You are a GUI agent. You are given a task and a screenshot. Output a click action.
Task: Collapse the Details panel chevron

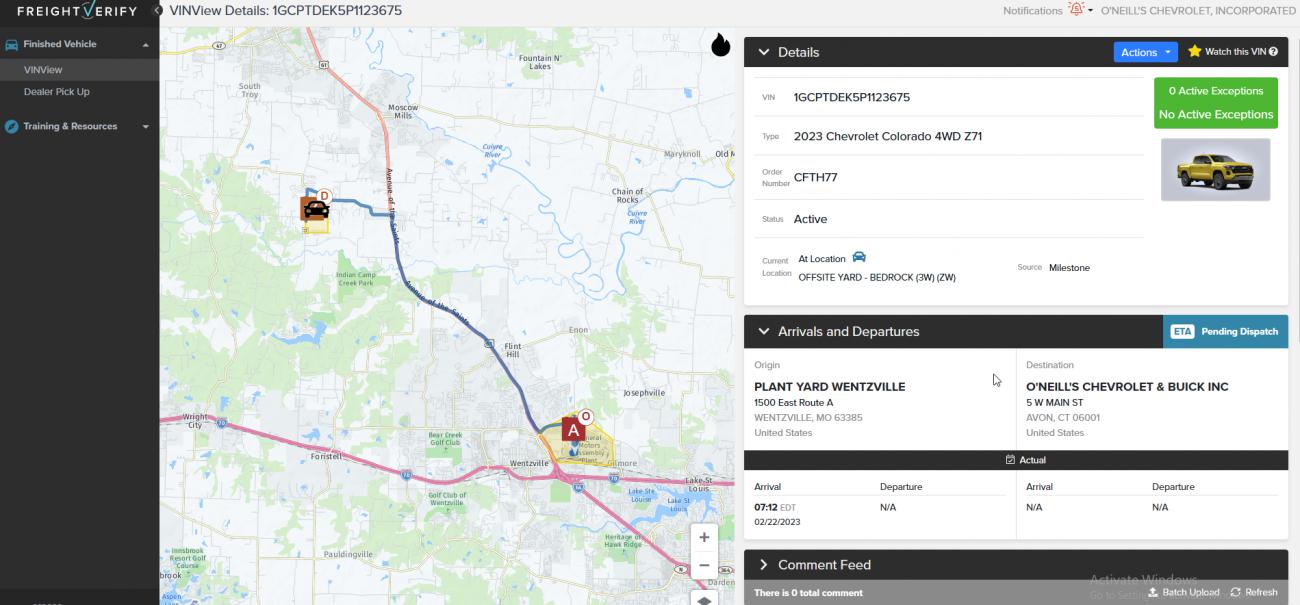pos(764,52)
